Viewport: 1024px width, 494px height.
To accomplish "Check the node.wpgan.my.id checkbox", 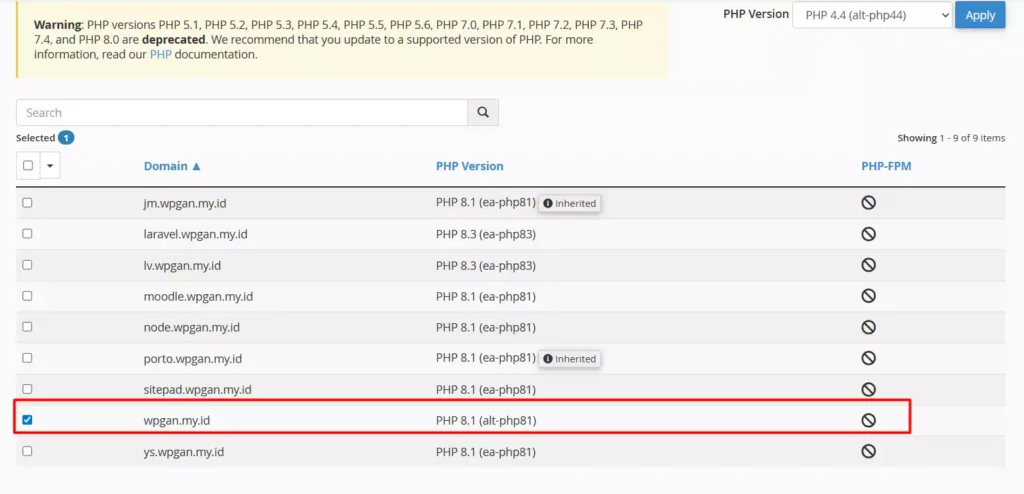I will click(x=27, y=327).
